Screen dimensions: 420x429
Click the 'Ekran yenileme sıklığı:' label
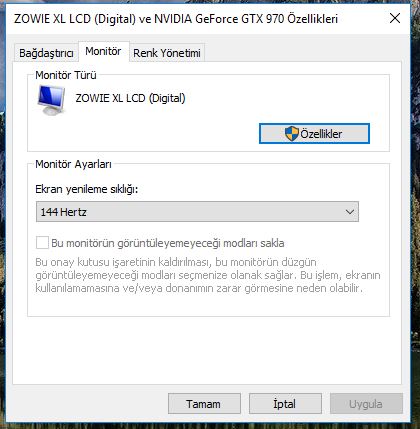click(x=87, y=189)
